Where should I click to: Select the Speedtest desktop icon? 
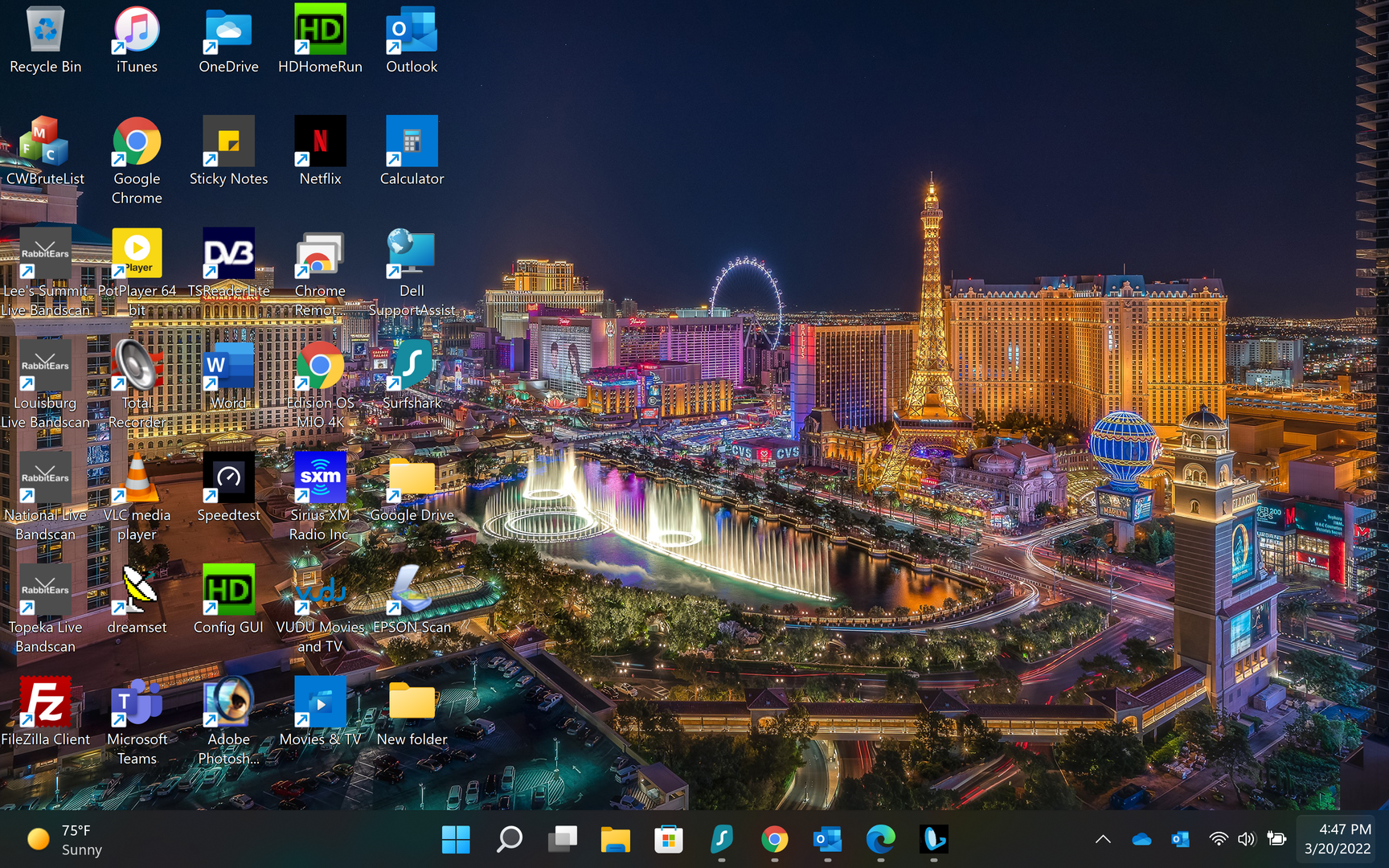pos(228,488)
